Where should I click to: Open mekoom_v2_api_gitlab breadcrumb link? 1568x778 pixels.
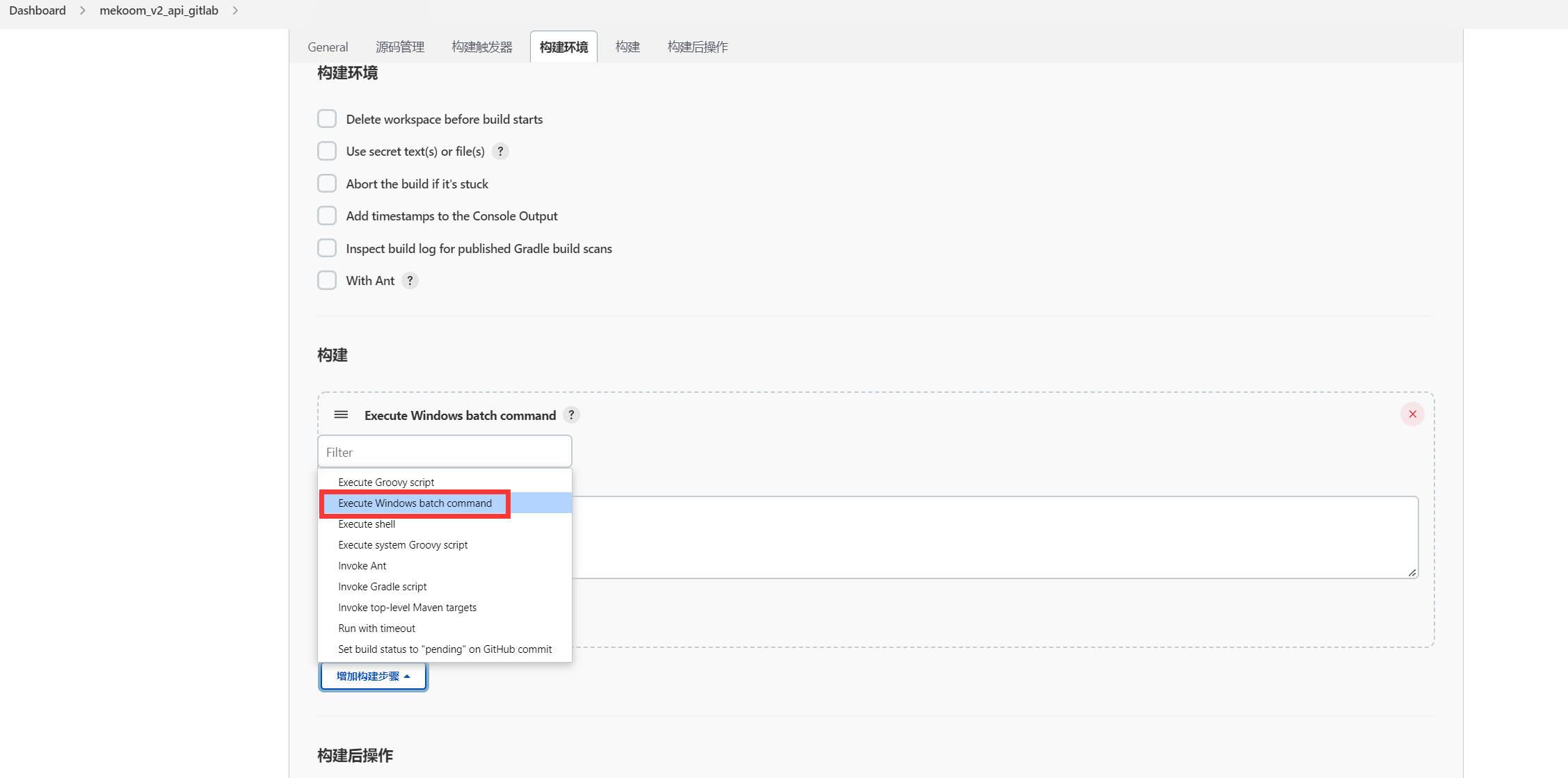coord(159,10)
